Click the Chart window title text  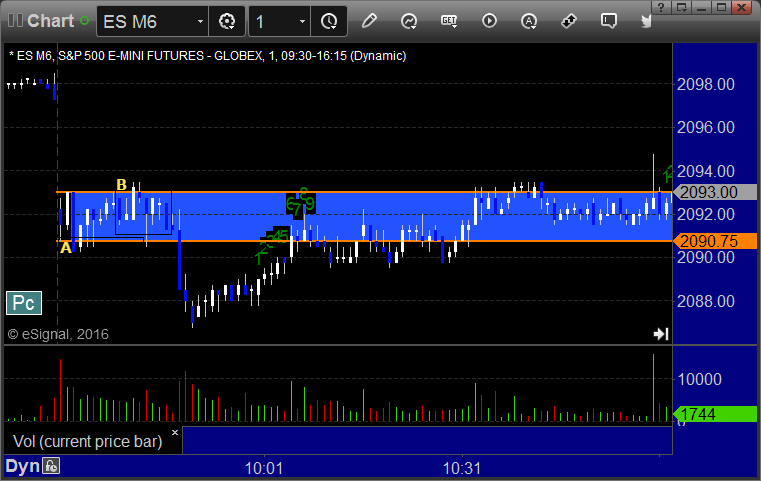(50, 21)
